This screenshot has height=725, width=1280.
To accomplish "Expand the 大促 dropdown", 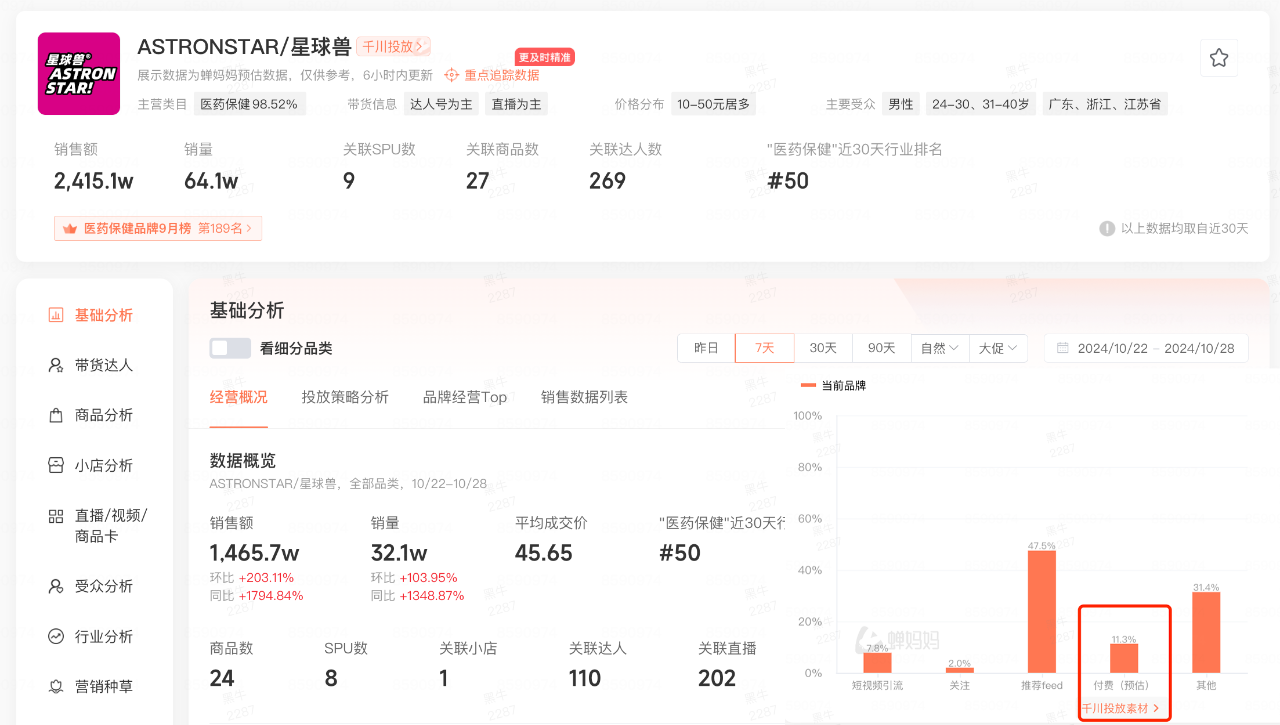I will pos(997,347).
